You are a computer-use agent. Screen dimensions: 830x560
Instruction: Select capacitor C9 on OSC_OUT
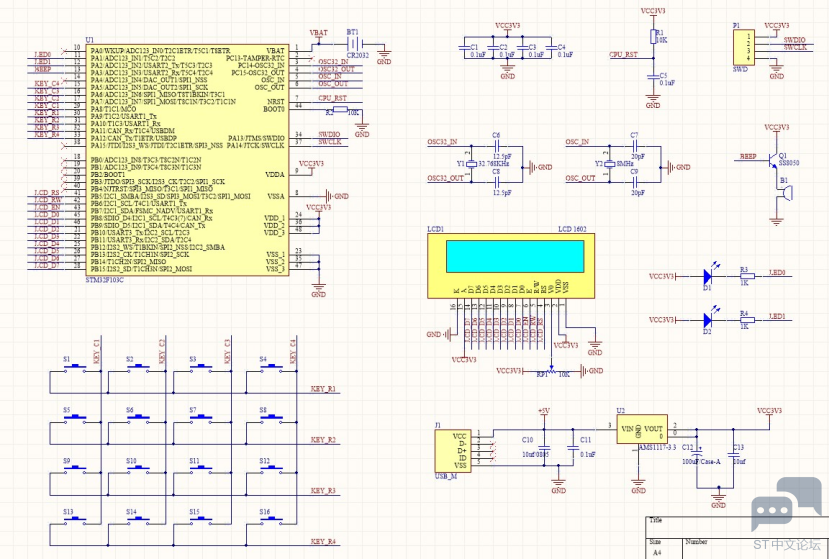pos(635,182)
